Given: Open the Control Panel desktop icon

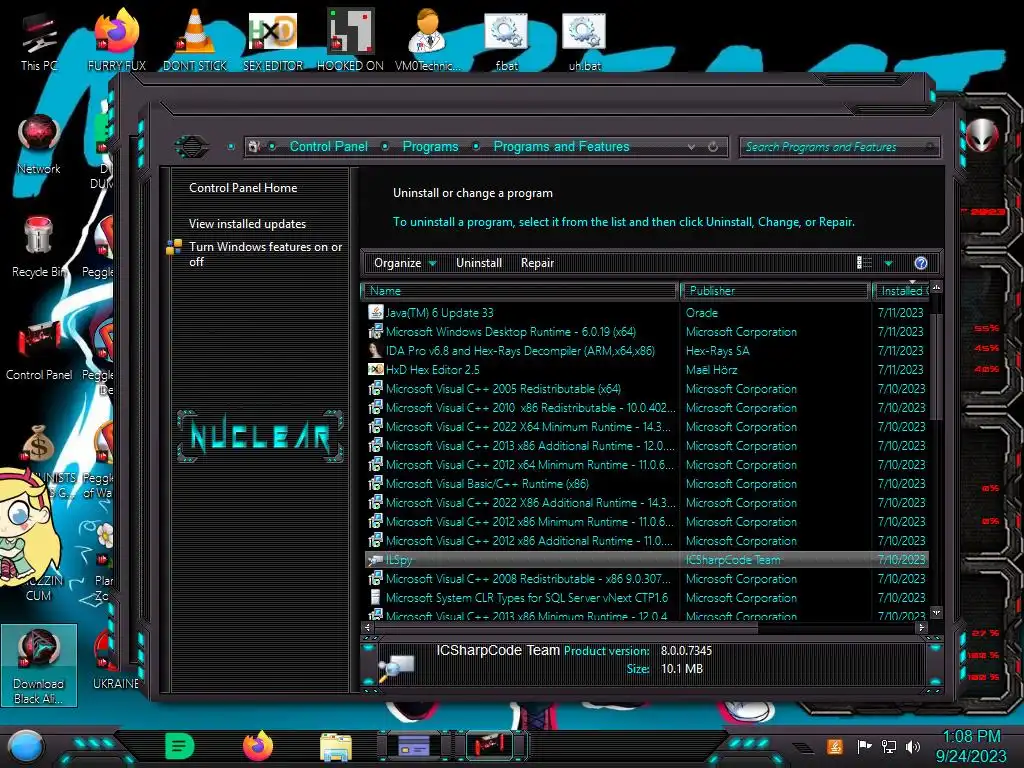Looking at the screenshot, I should (39, 350).
